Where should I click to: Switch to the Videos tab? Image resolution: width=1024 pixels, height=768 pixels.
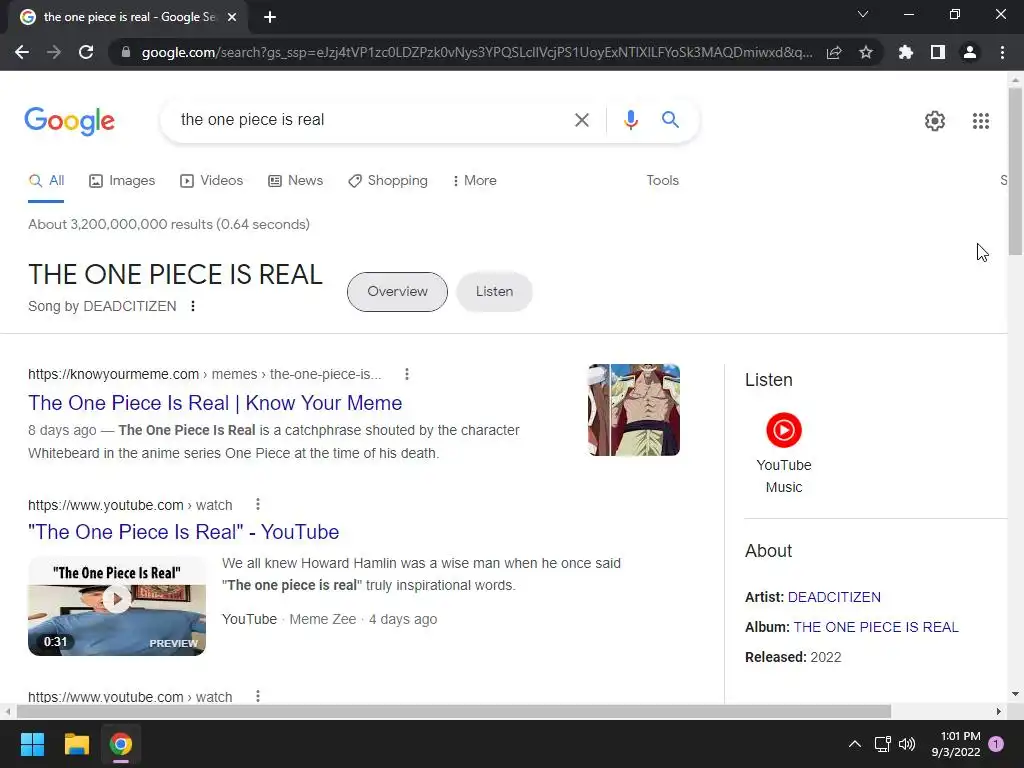(212, 181)
